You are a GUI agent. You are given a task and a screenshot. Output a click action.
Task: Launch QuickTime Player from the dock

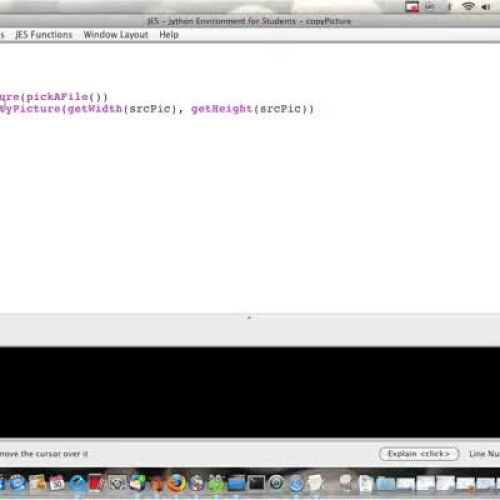tap(77, 483)
